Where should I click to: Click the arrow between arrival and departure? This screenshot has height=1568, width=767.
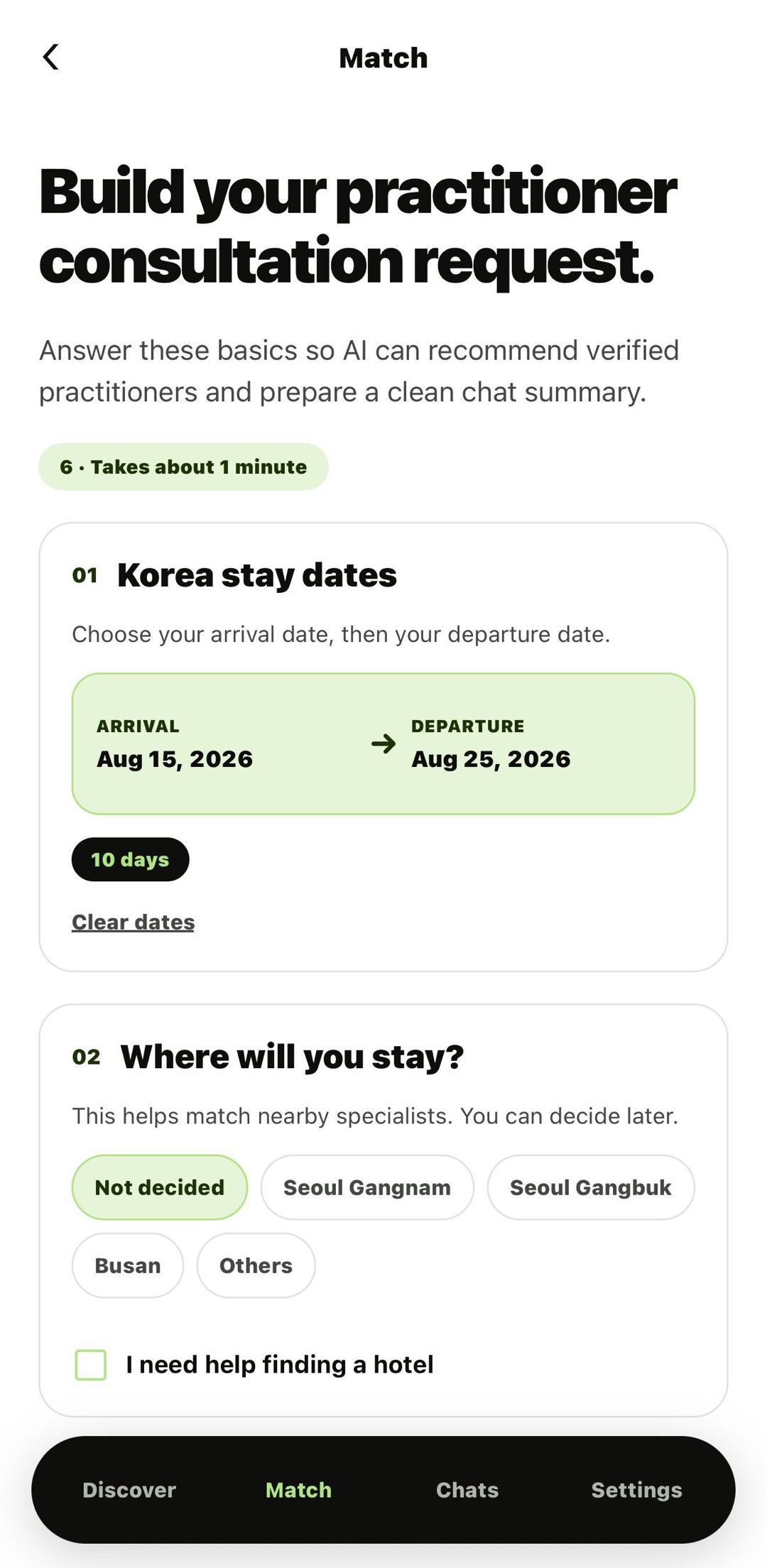tap(383, 744)
